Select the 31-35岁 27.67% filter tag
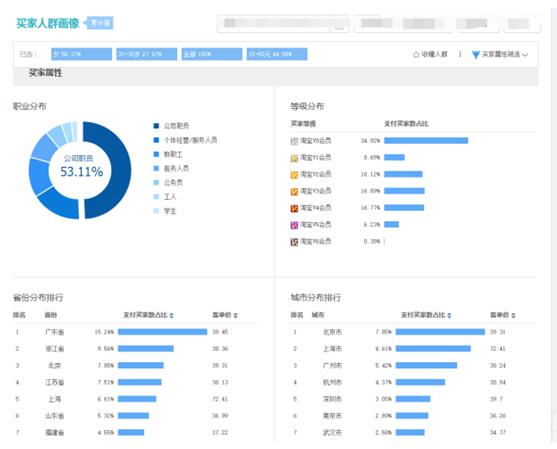 [x=147, y=54]
